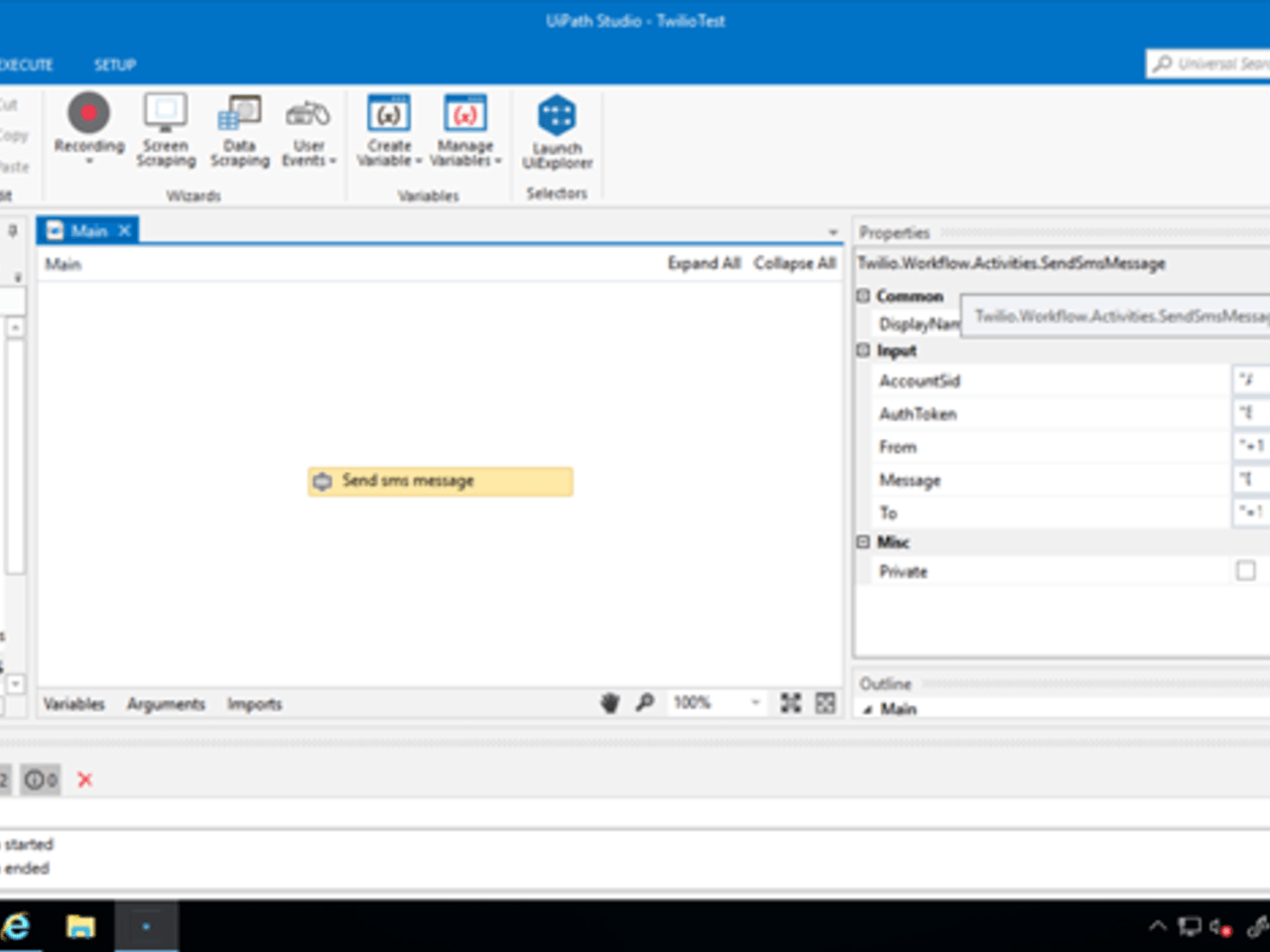Click the left panel scroll down arrow
The image size is (1270, 952).
[16, 684]
